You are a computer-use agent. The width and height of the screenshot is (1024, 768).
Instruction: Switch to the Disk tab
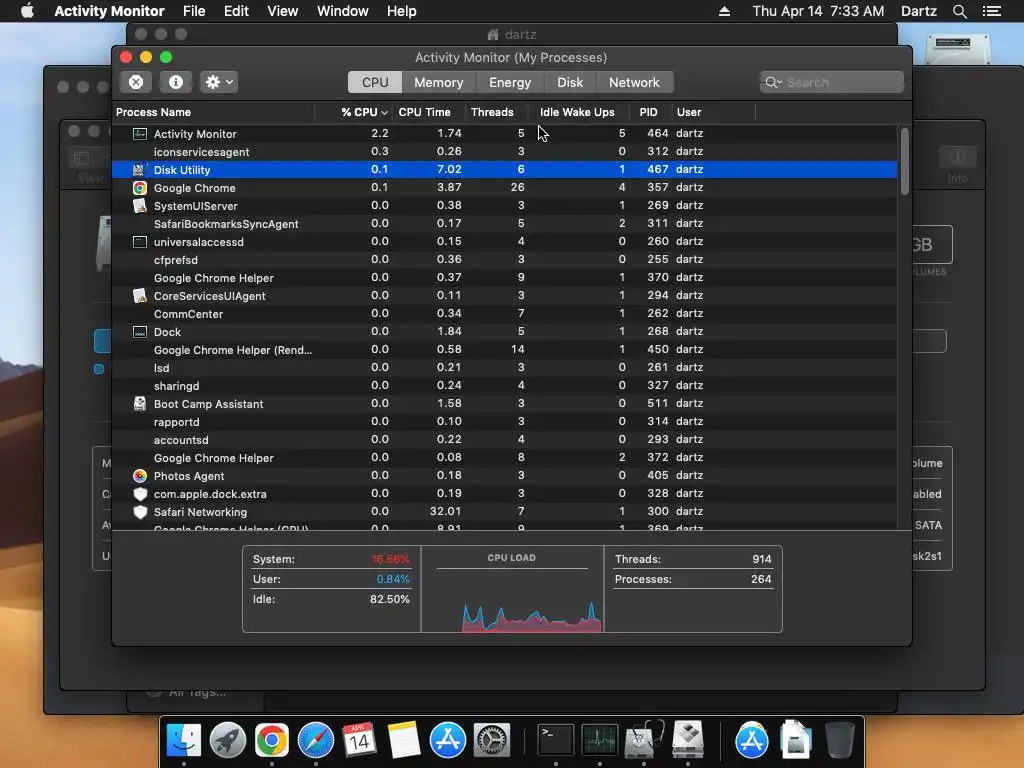tap(569, 82)
